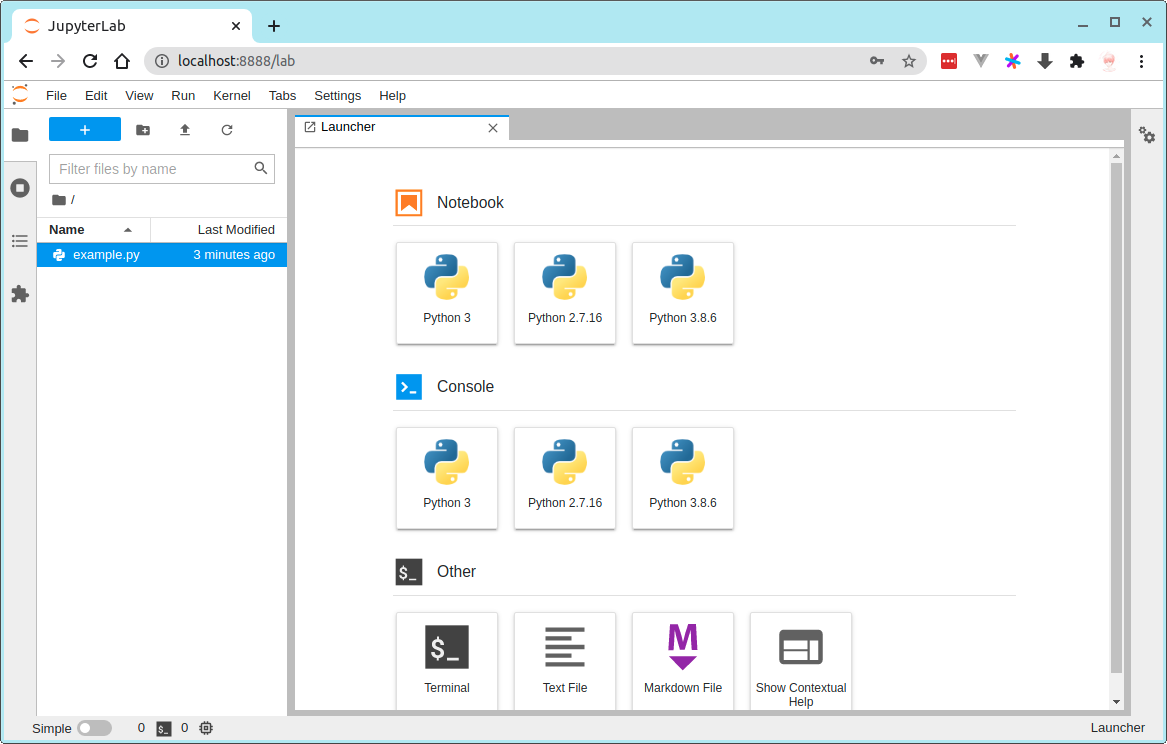Close the JupyterLab browser tab

(x=236, y=26)
